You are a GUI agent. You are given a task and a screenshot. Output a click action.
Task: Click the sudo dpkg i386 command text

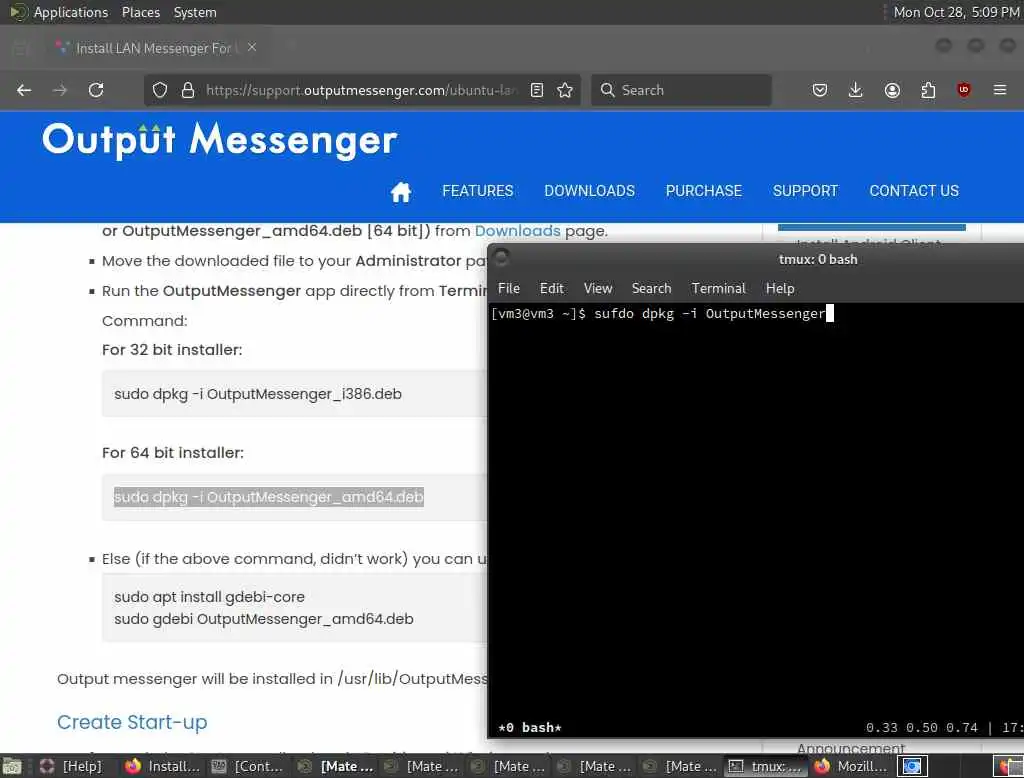pyautogui.click(x=258, y=394)
